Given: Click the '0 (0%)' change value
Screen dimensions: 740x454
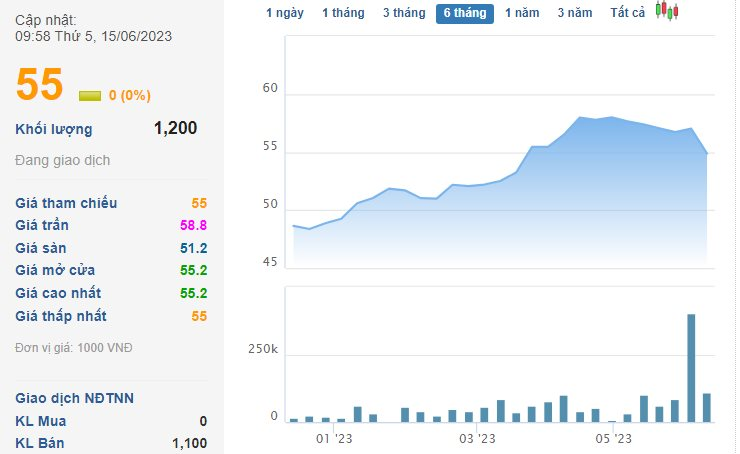Looking at the screenshot, I should pyautogui.click(x=129, y=95).
